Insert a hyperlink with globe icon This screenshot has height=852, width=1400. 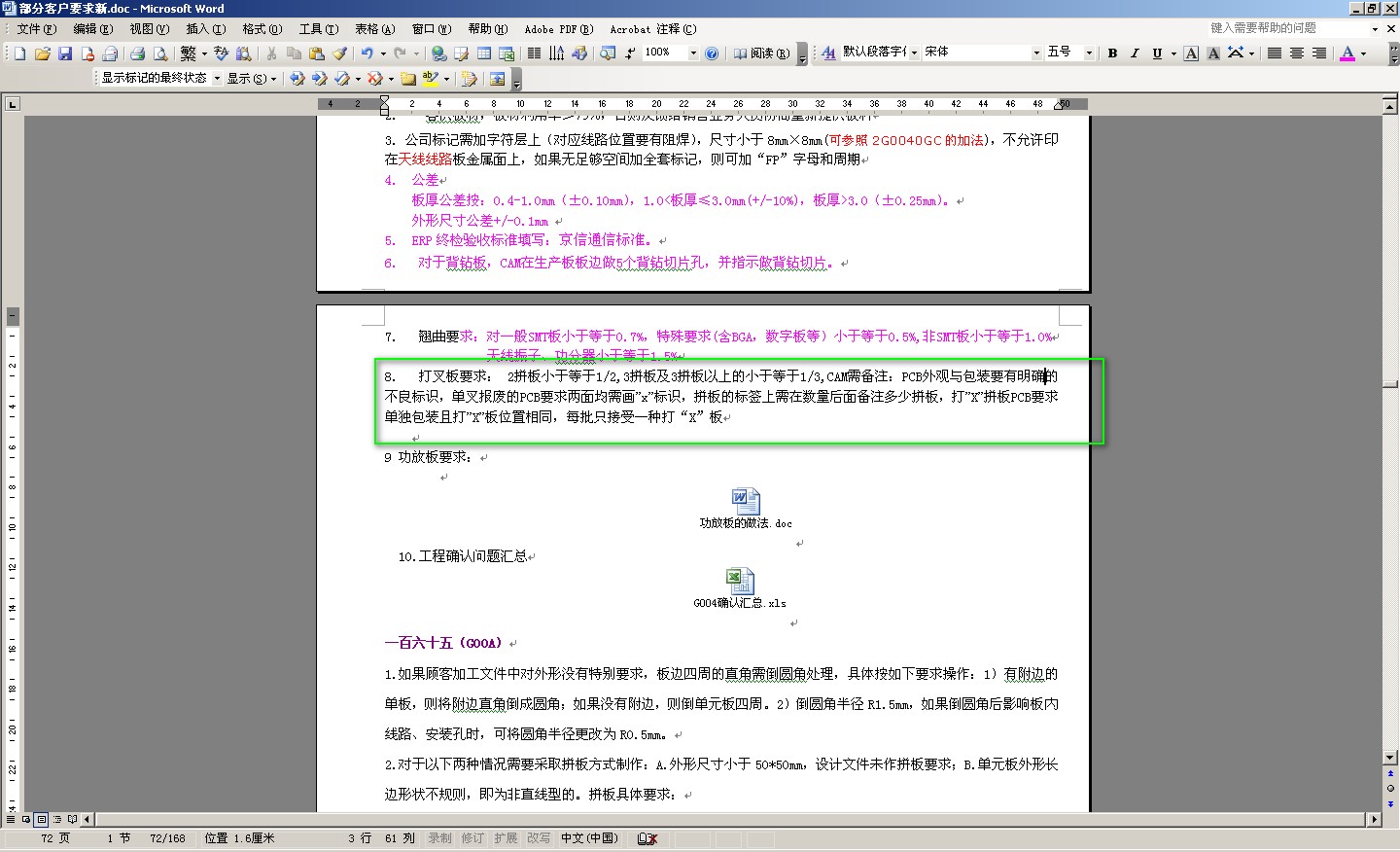[x=439, y=53]
